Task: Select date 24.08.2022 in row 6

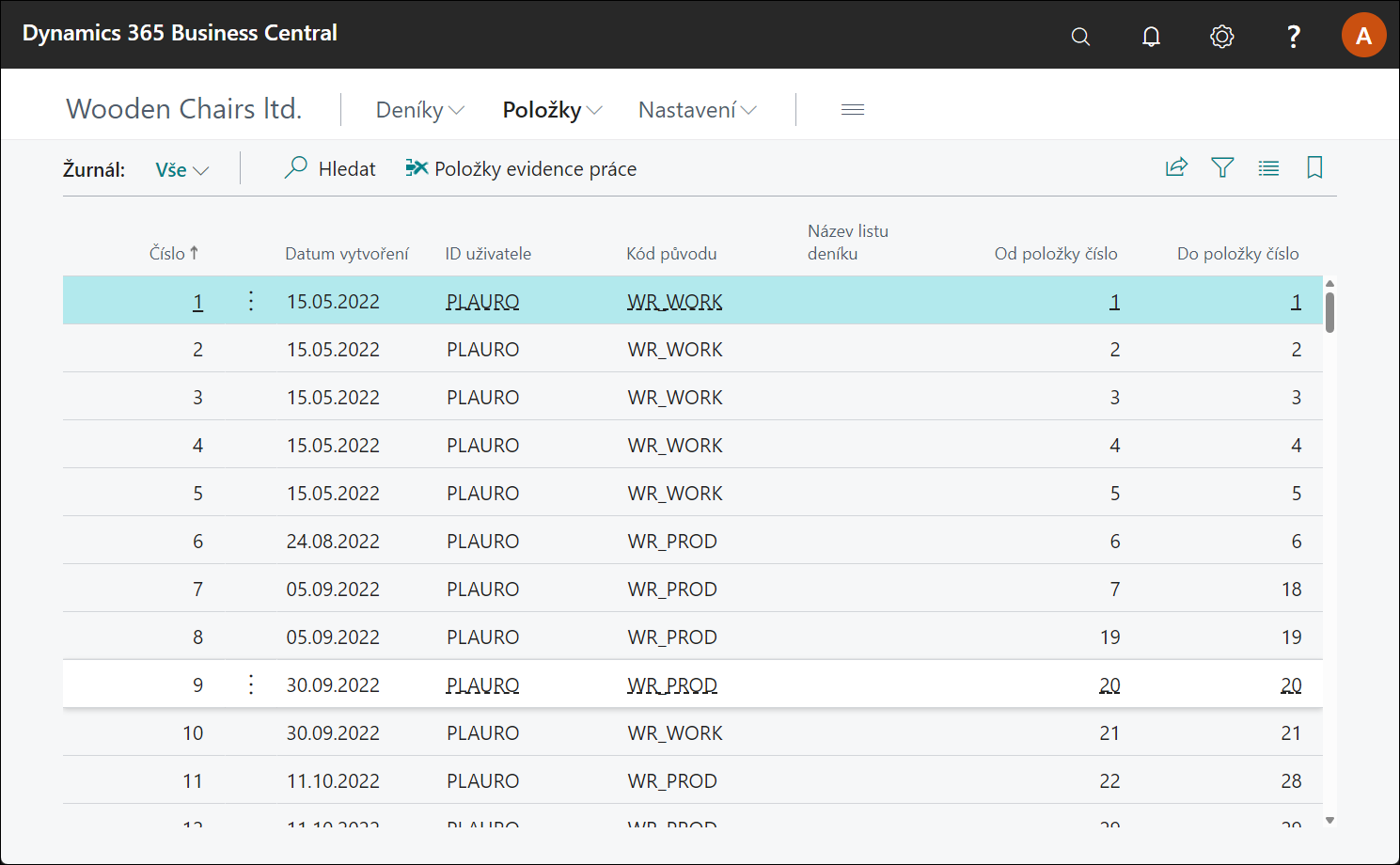Action: pos(333,542)
